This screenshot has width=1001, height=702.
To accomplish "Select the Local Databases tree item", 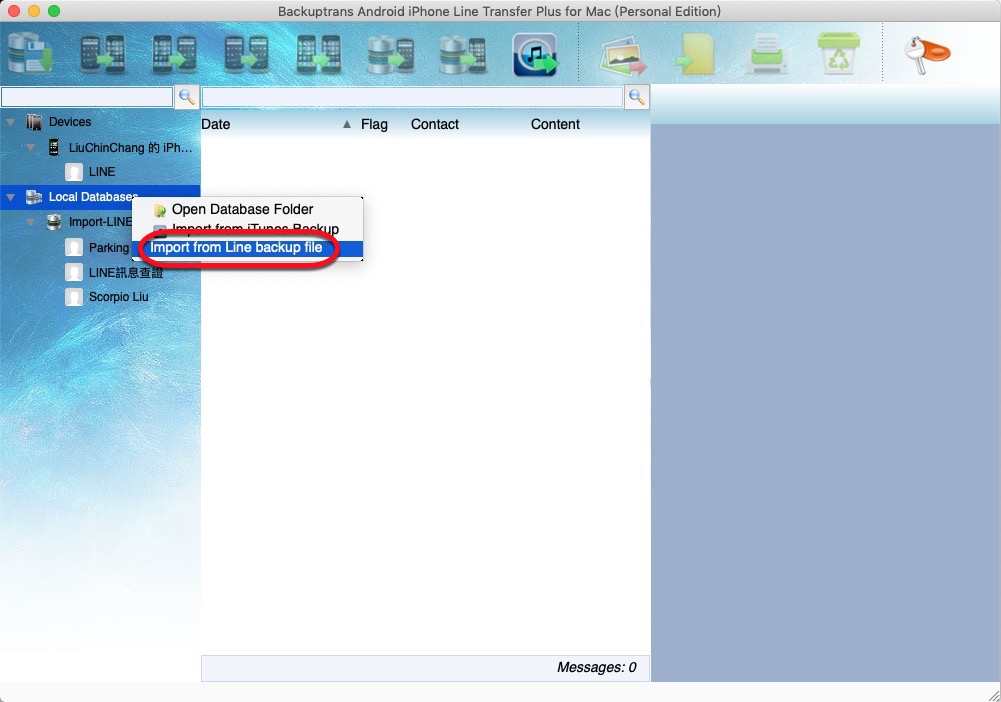I will 93,197.
